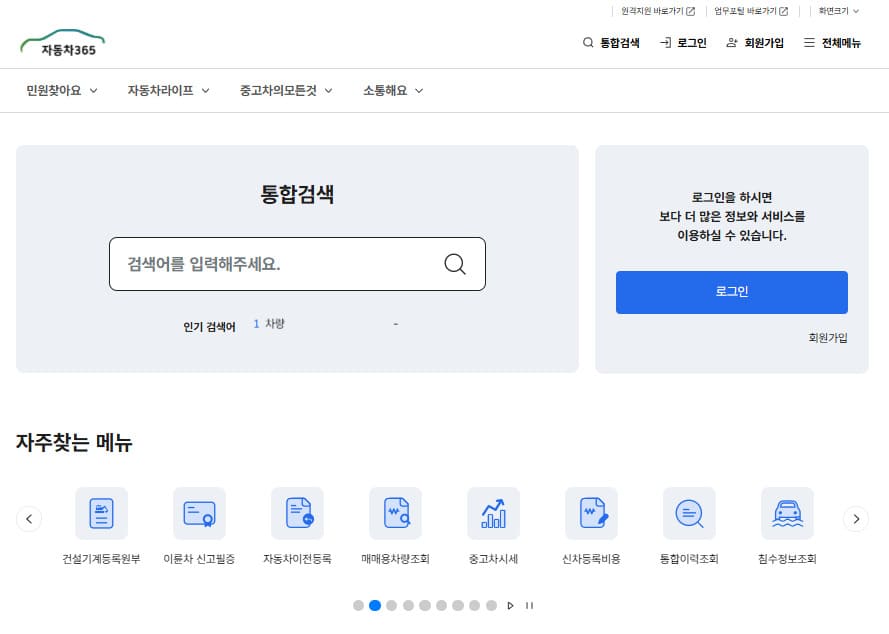The width and height of the screenshot is (889, 634).
Task: Click 전체메뉴 text in header
Action: [841, 43]
